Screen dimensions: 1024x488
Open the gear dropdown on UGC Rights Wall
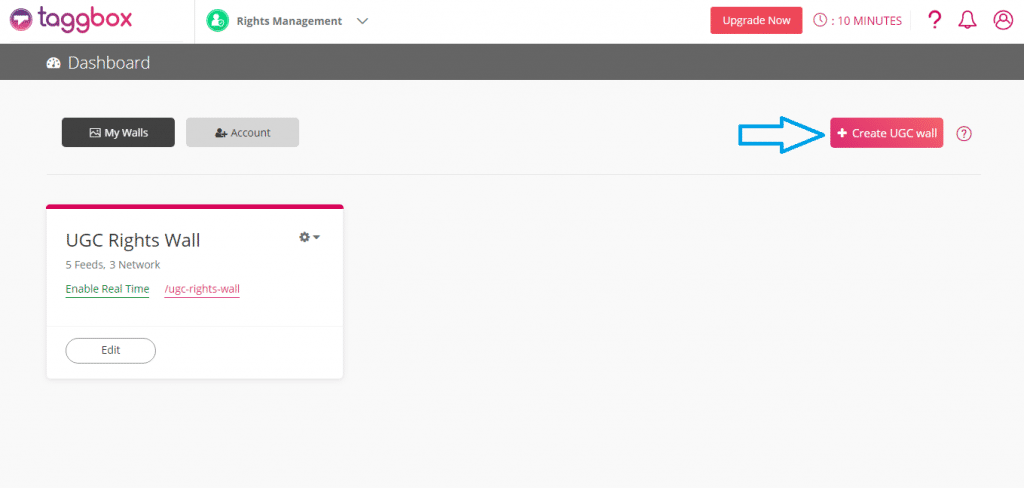click(x=309, y=237)
